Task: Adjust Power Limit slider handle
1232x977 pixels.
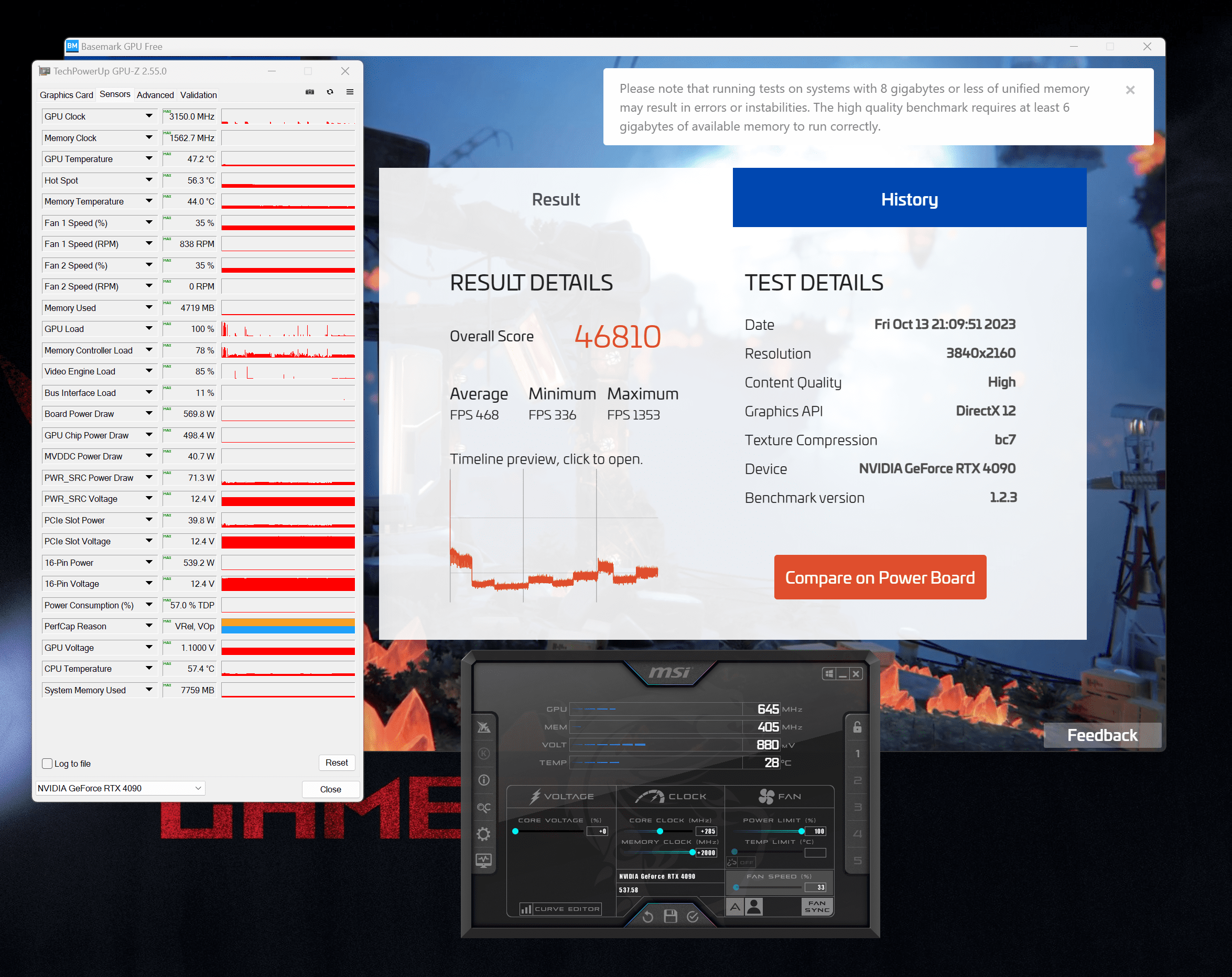Action: point(801,831)
